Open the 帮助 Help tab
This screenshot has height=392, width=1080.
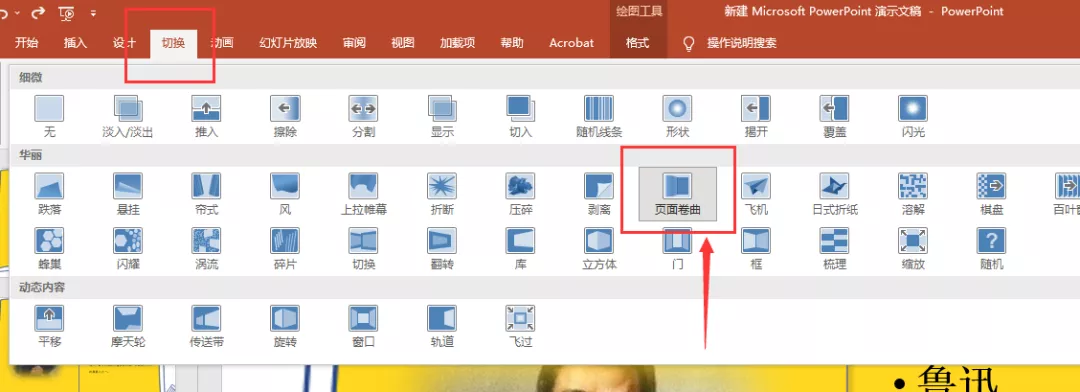(512, 43)
